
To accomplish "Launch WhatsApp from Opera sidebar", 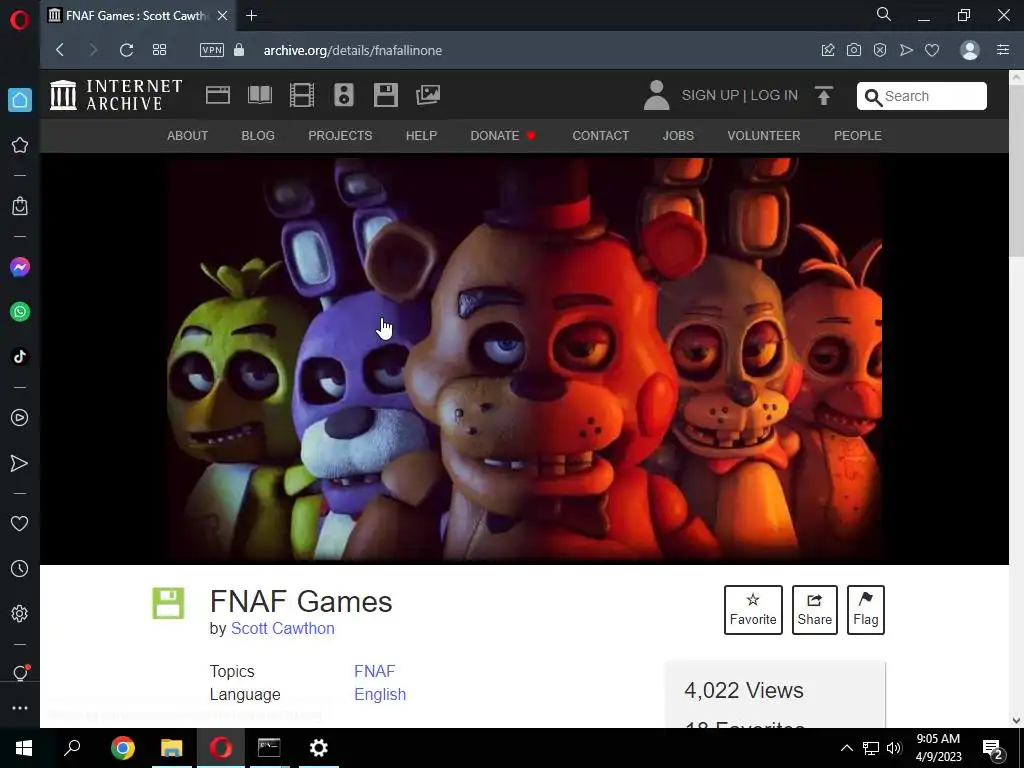I will 20,312.
